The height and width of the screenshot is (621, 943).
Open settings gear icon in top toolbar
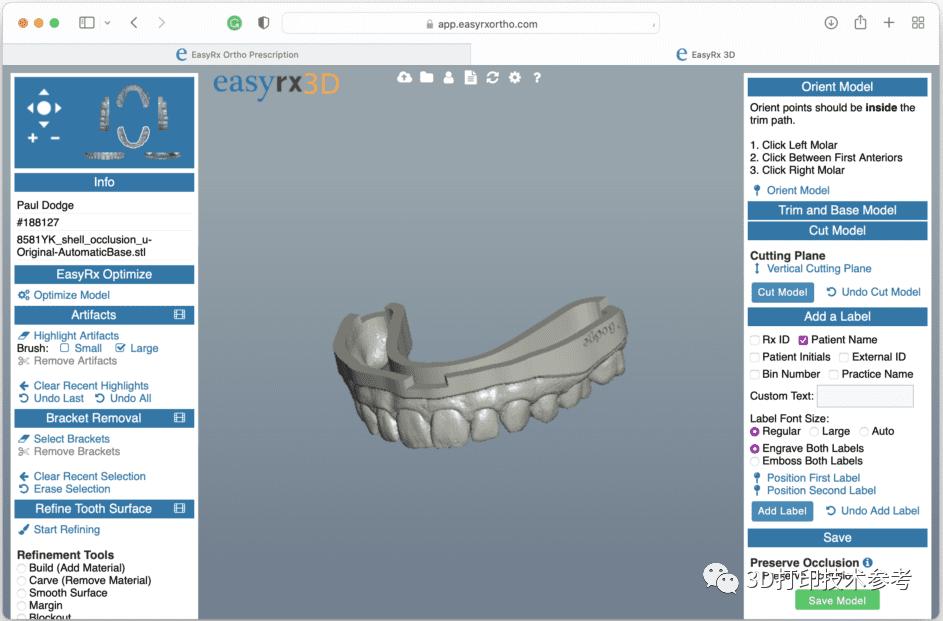tap(514, 78)
